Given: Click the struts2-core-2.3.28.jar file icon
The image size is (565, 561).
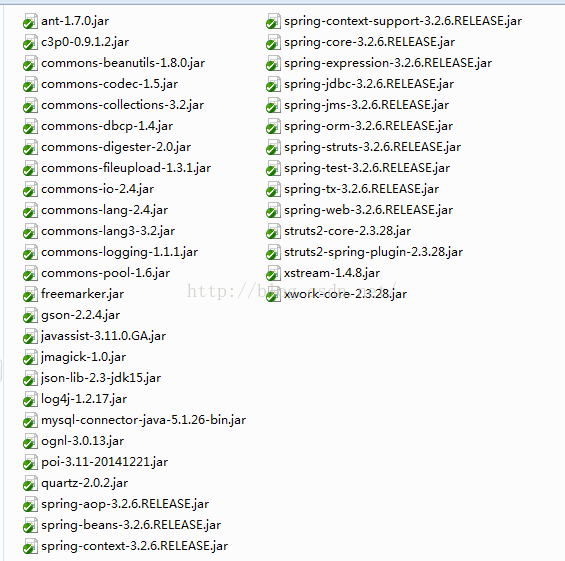Looking at the screenshot, I should 273,231.
